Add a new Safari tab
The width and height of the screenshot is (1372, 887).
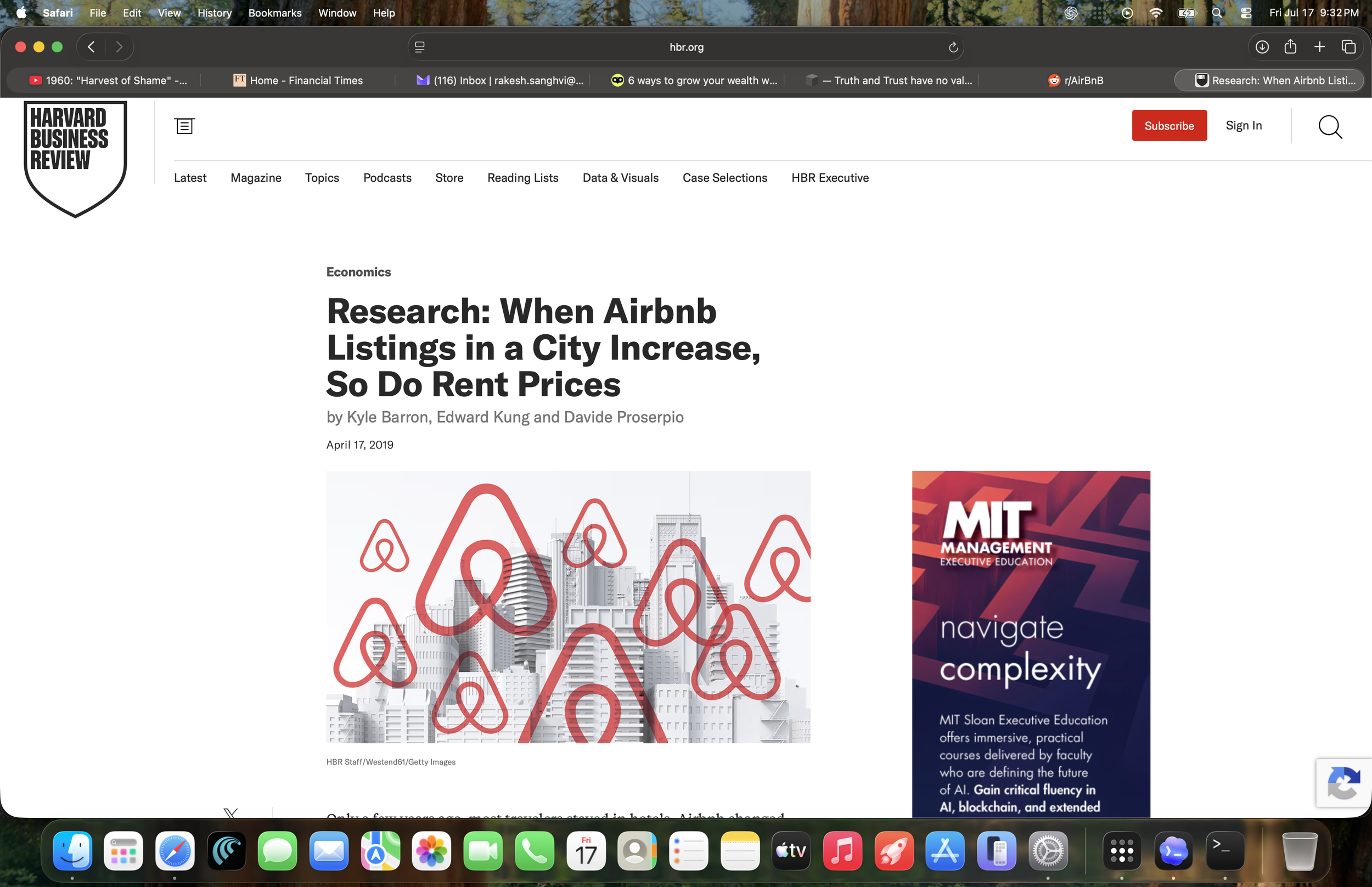click(x=1320, y=47)
